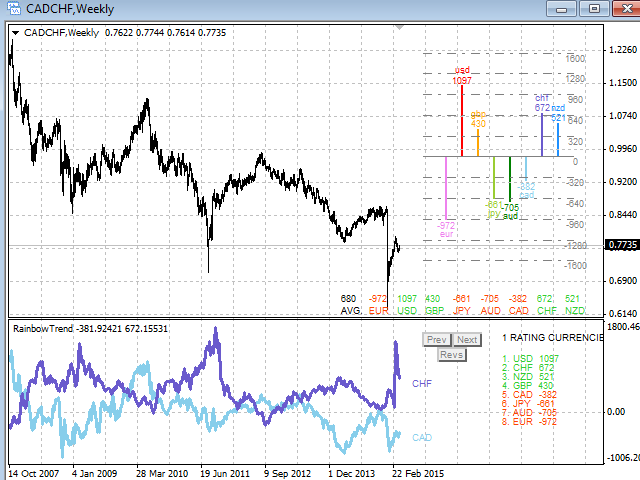Select USD in the bottom currency row
This screenshot has height=480, width=640.
tap(407, 311)
